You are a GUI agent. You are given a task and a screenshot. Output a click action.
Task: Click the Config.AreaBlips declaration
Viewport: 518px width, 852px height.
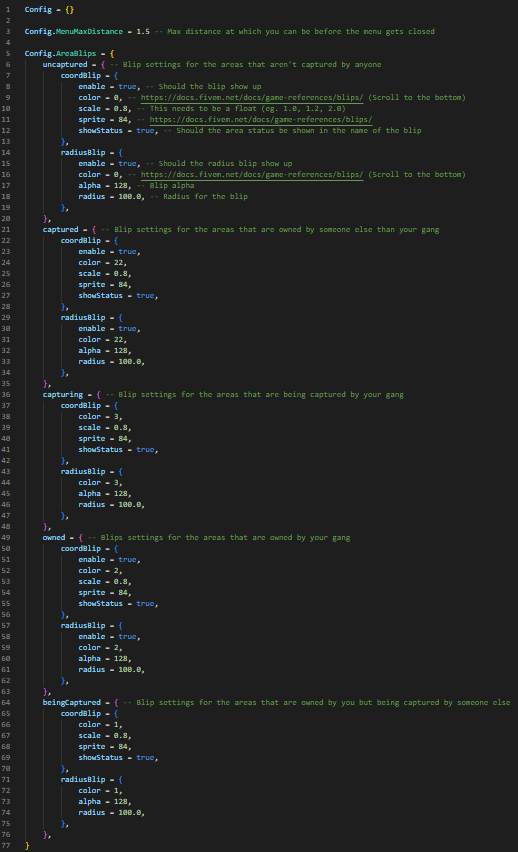60,53
